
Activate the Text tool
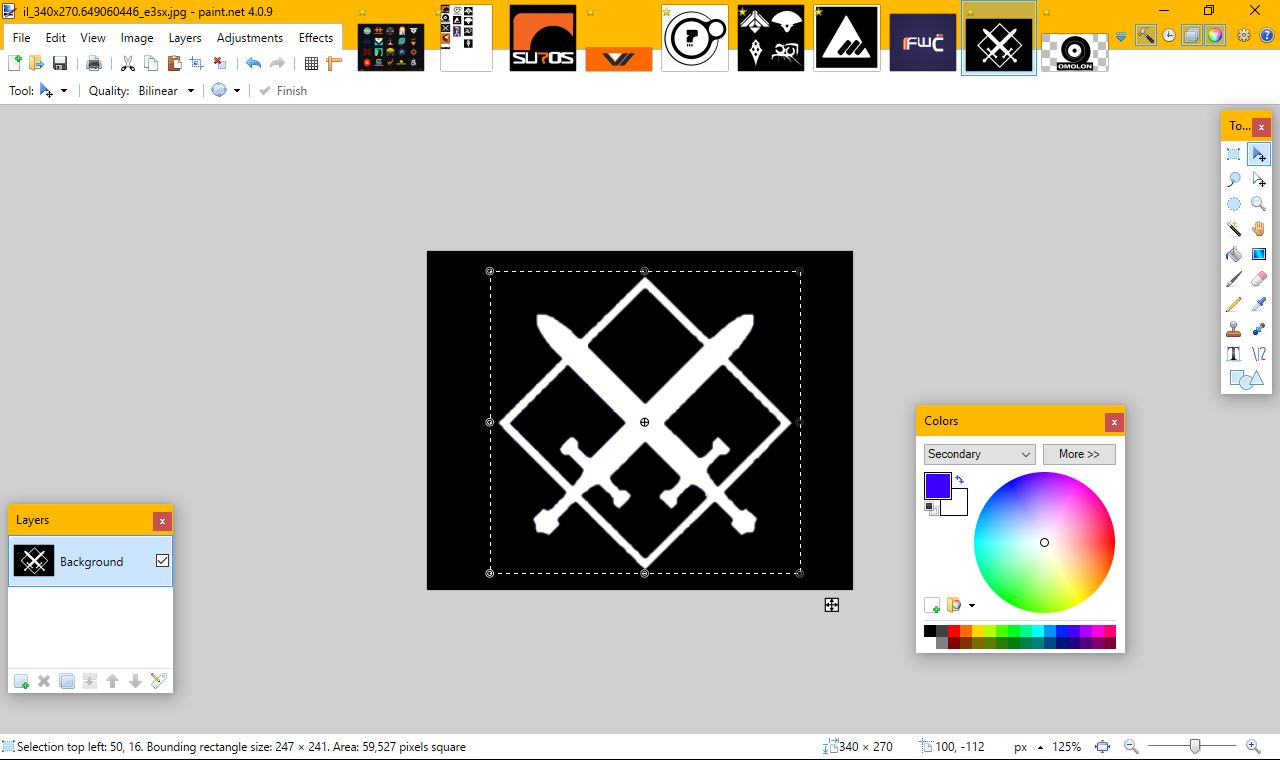[x=1234, y=354]
